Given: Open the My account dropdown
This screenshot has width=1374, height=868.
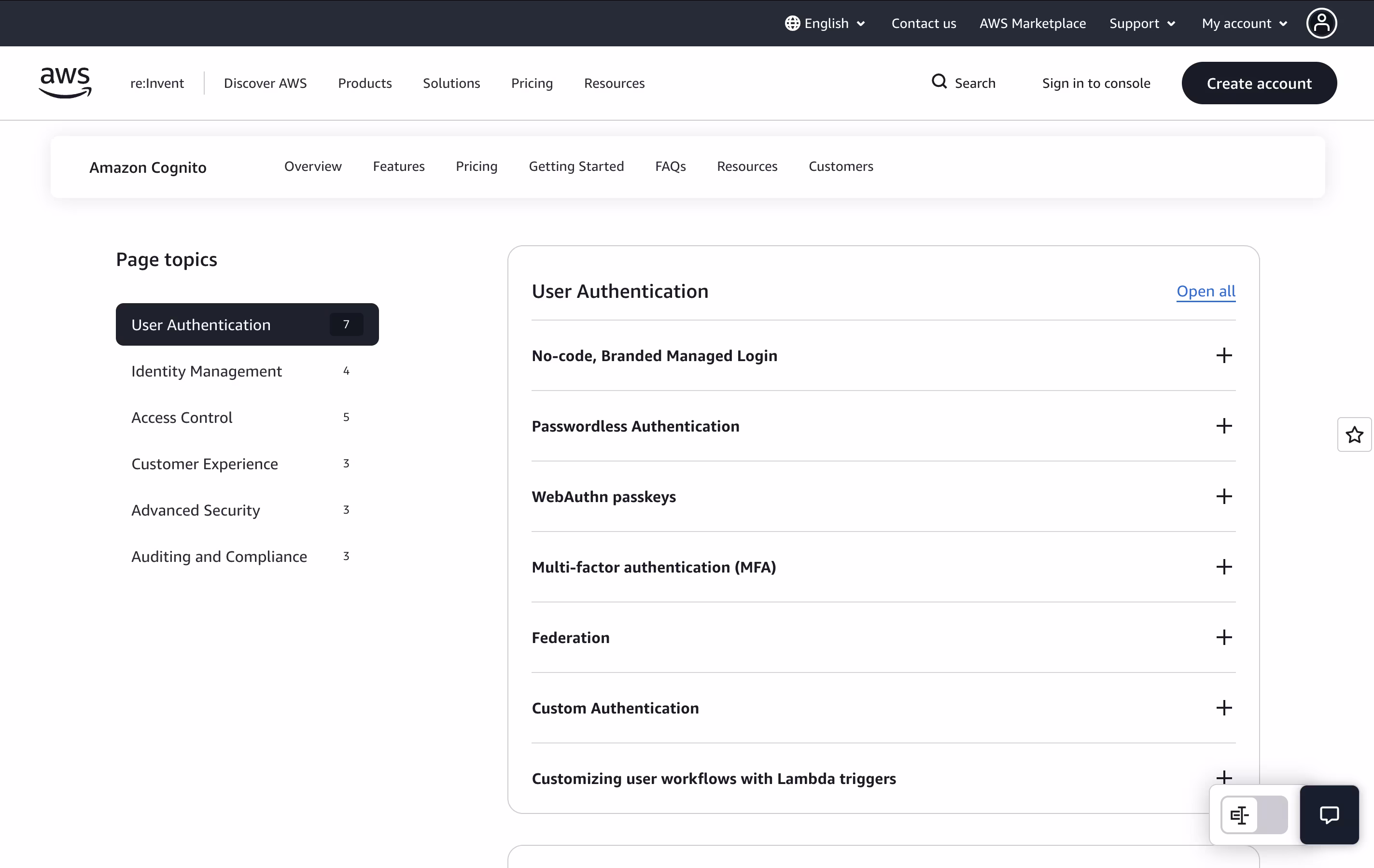Looking at the screenshot, I should click(x=1244, y=23).
